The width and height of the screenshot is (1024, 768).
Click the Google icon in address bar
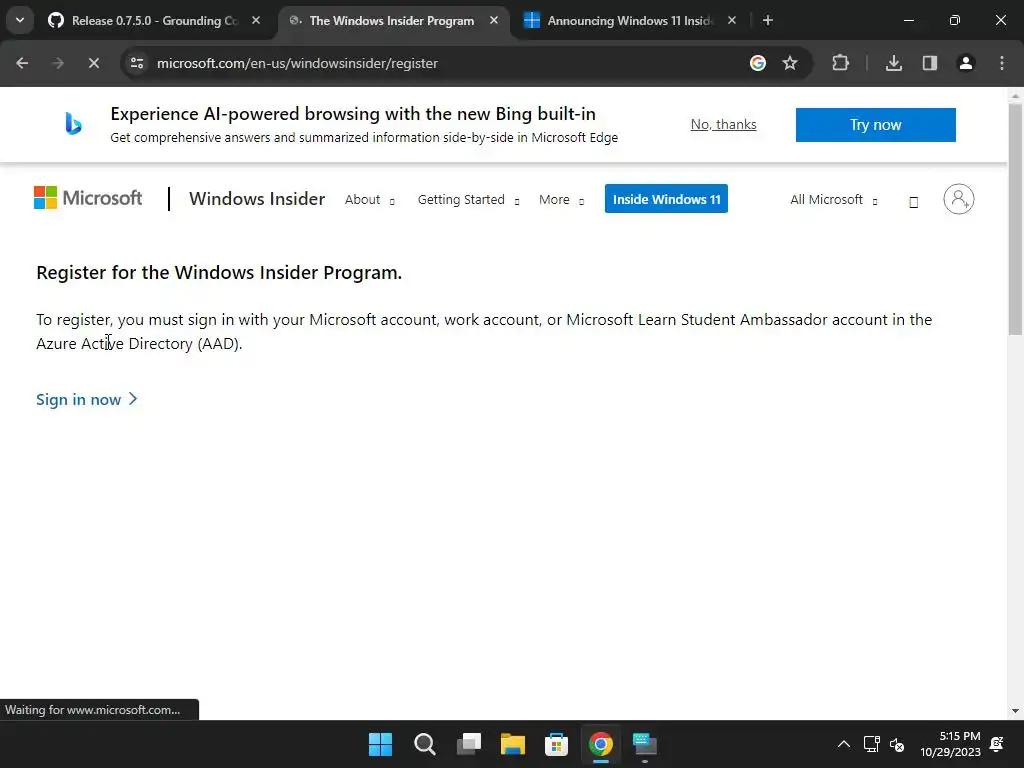tap(758, 63)
